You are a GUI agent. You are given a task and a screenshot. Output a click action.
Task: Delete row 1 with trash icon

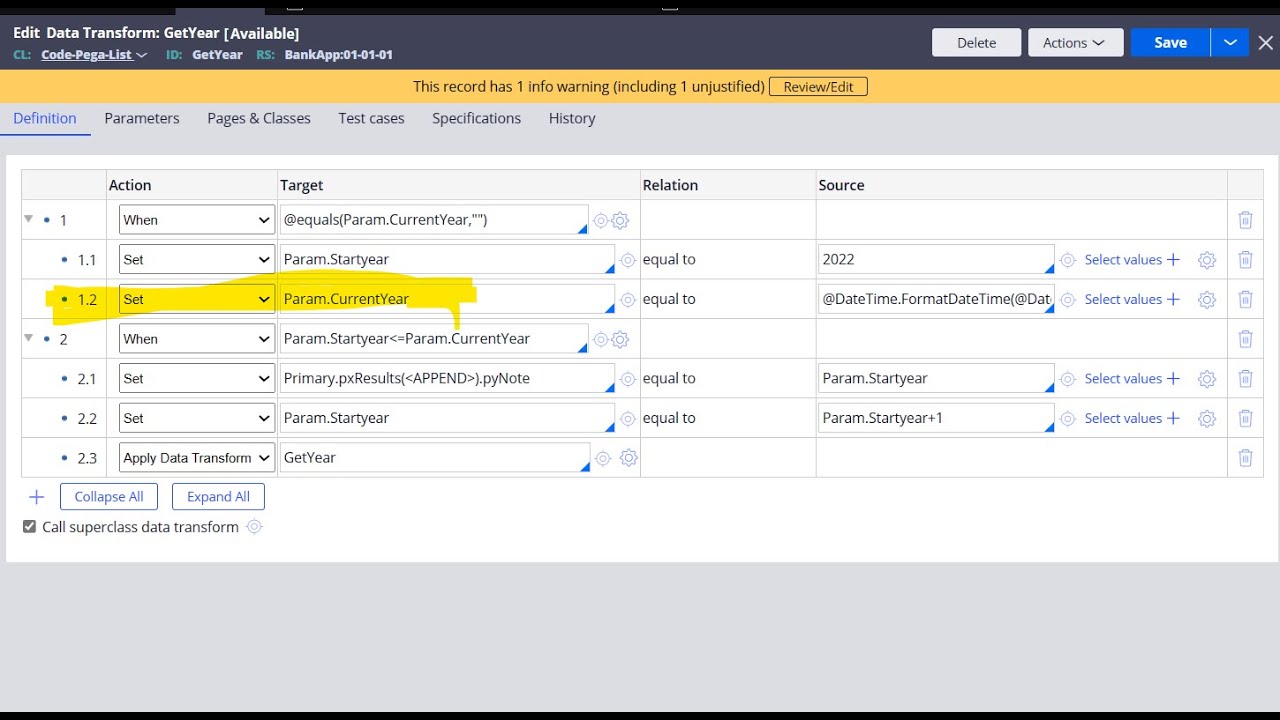click(x=1245, y=220)
